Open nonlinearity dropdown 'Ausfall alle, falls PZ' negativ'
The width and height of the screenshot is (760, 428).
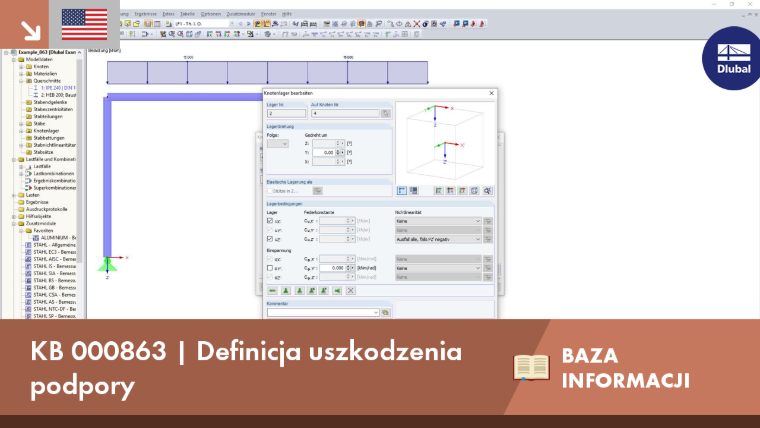click(438, 239)
